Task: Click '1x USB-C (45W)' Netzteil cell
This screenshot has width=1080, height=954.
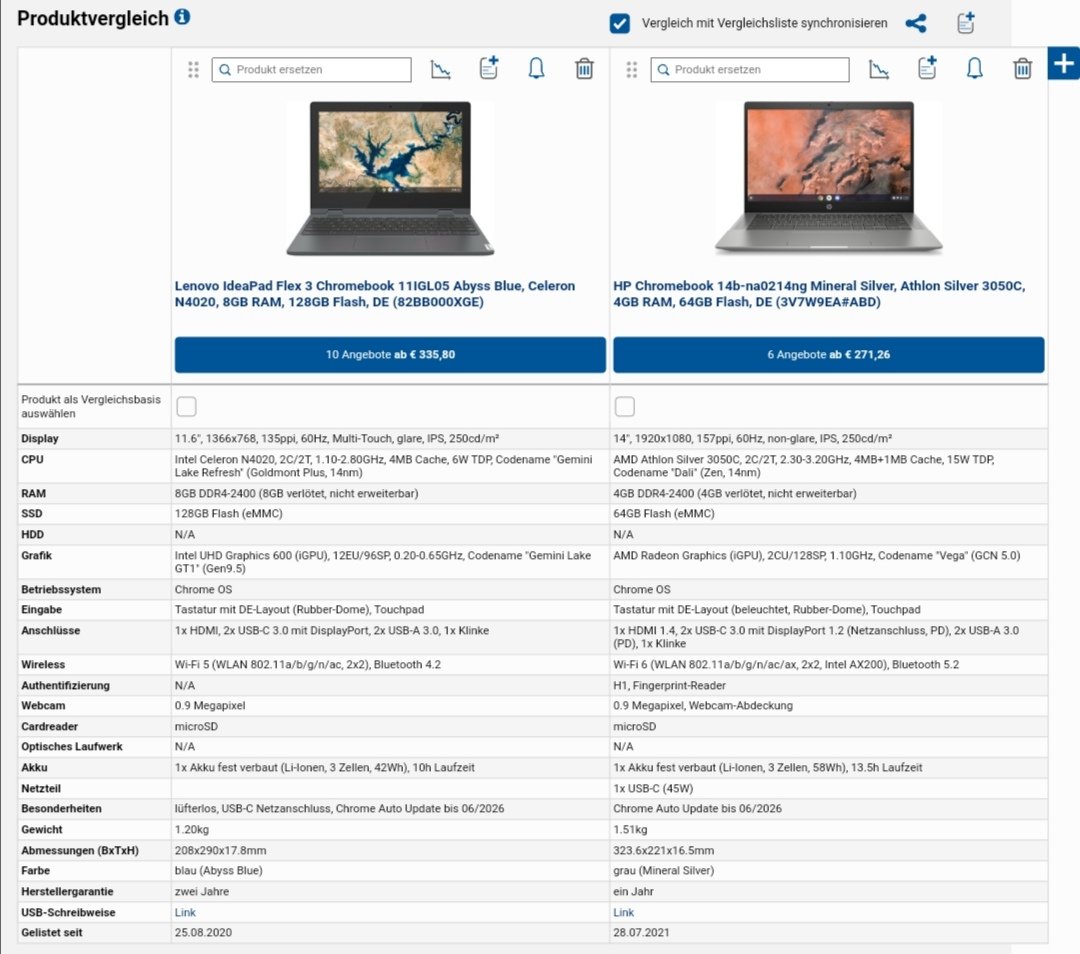Action: click(x=654, y=788)
